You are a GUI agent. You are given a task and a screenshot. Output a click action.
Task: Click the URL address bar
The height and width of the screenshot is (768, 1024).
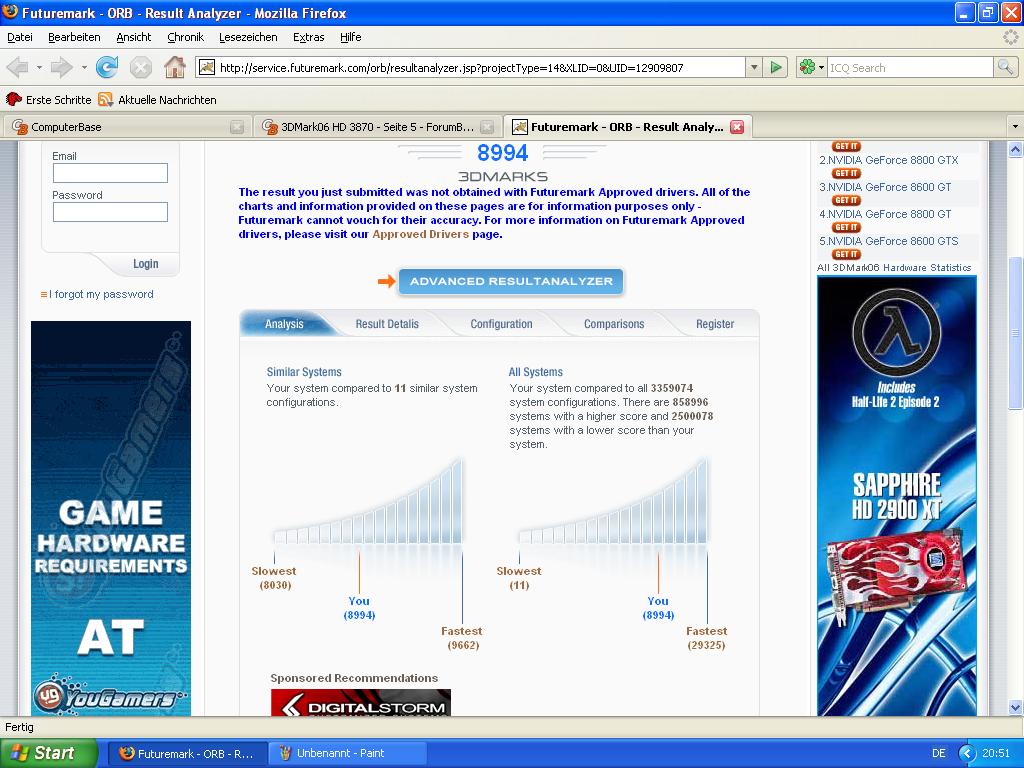tap(480, 67)
